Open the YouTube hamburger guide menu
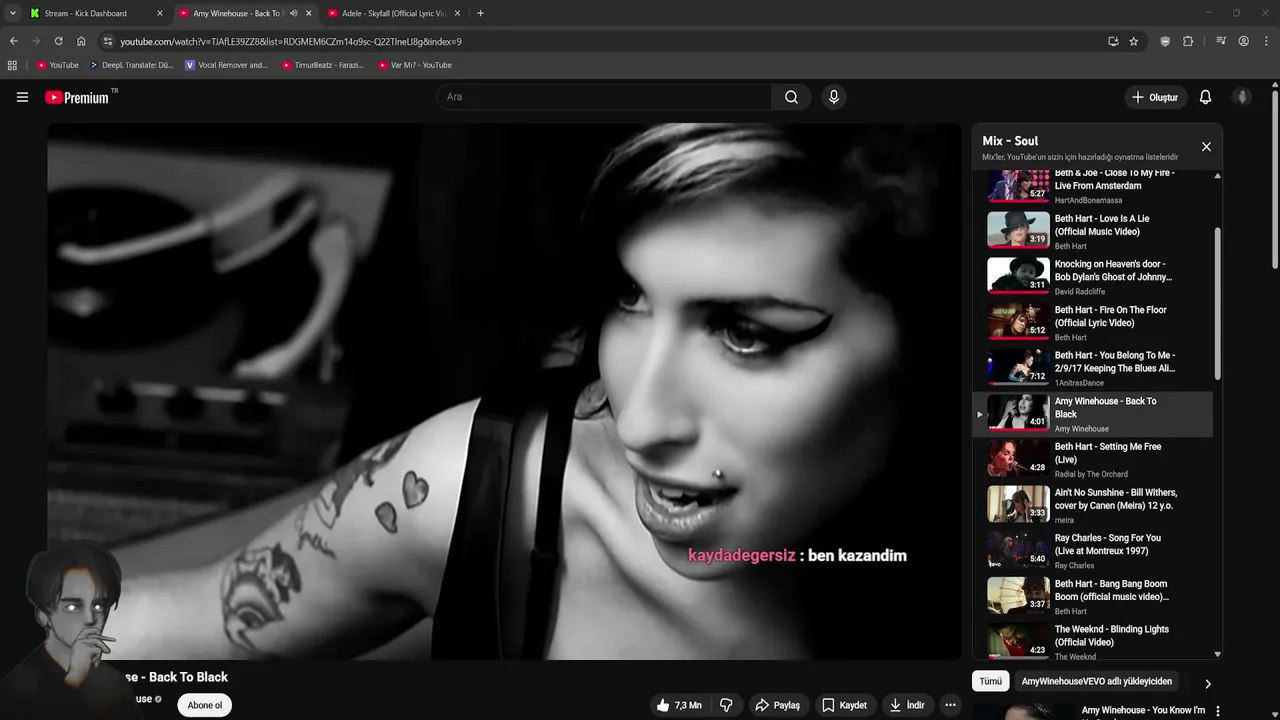The image size is (1280, 720). (x=22, y=97)
